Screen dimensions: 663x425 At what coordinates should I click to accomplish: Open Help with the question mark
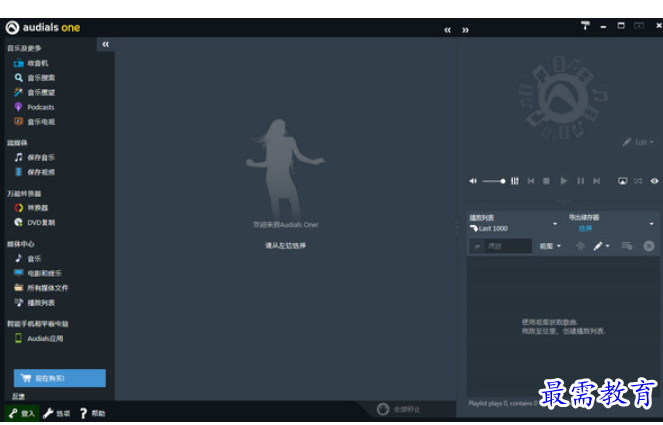[92, 413]
